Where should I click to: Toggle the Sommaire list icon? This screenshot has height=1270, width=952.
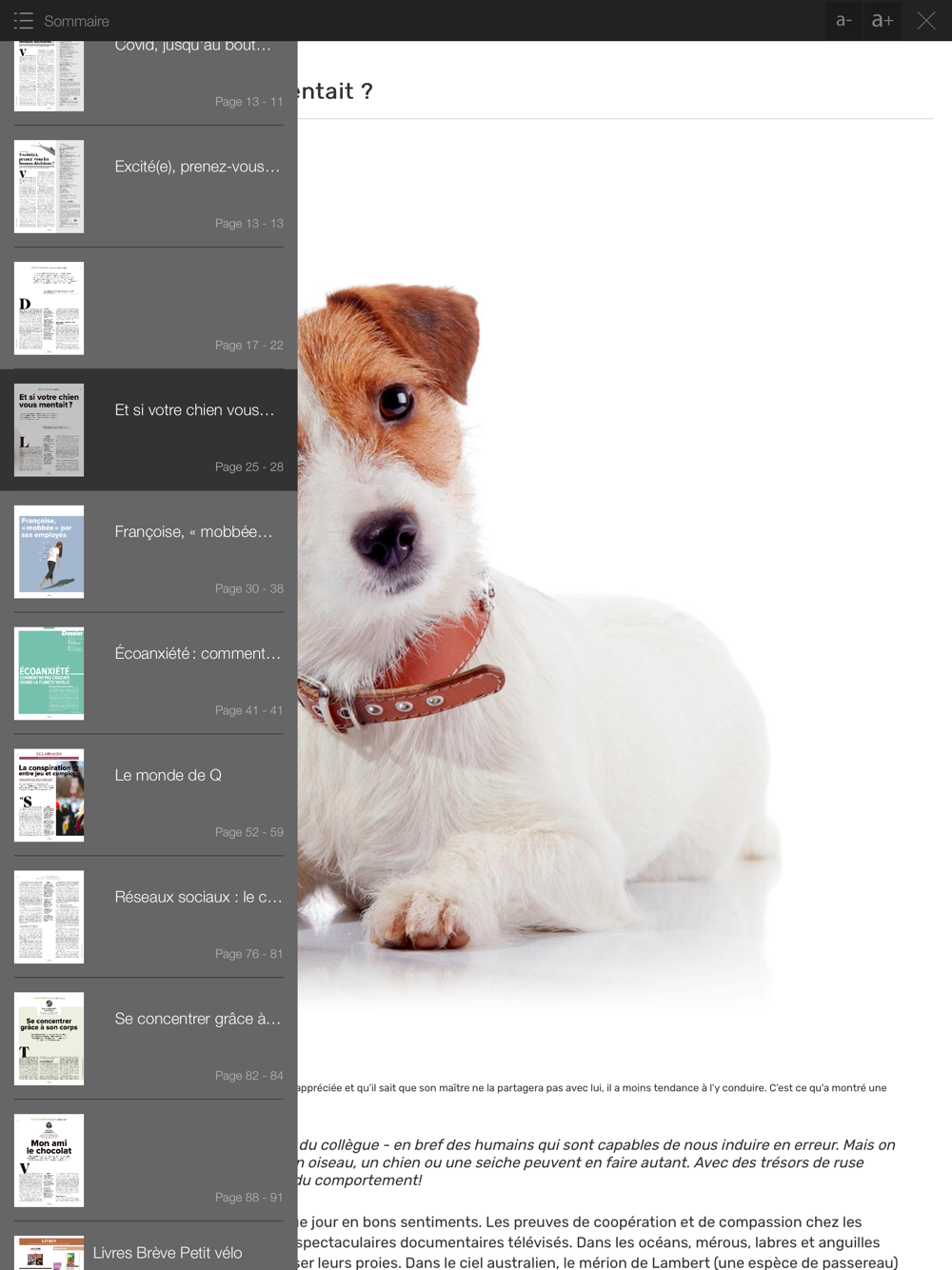24,20
